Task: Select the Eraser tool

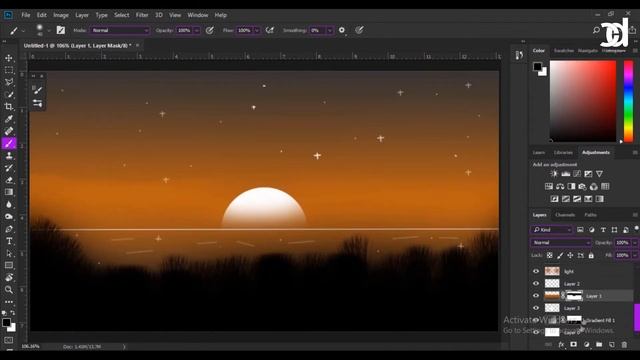Action: coord(9,180)
